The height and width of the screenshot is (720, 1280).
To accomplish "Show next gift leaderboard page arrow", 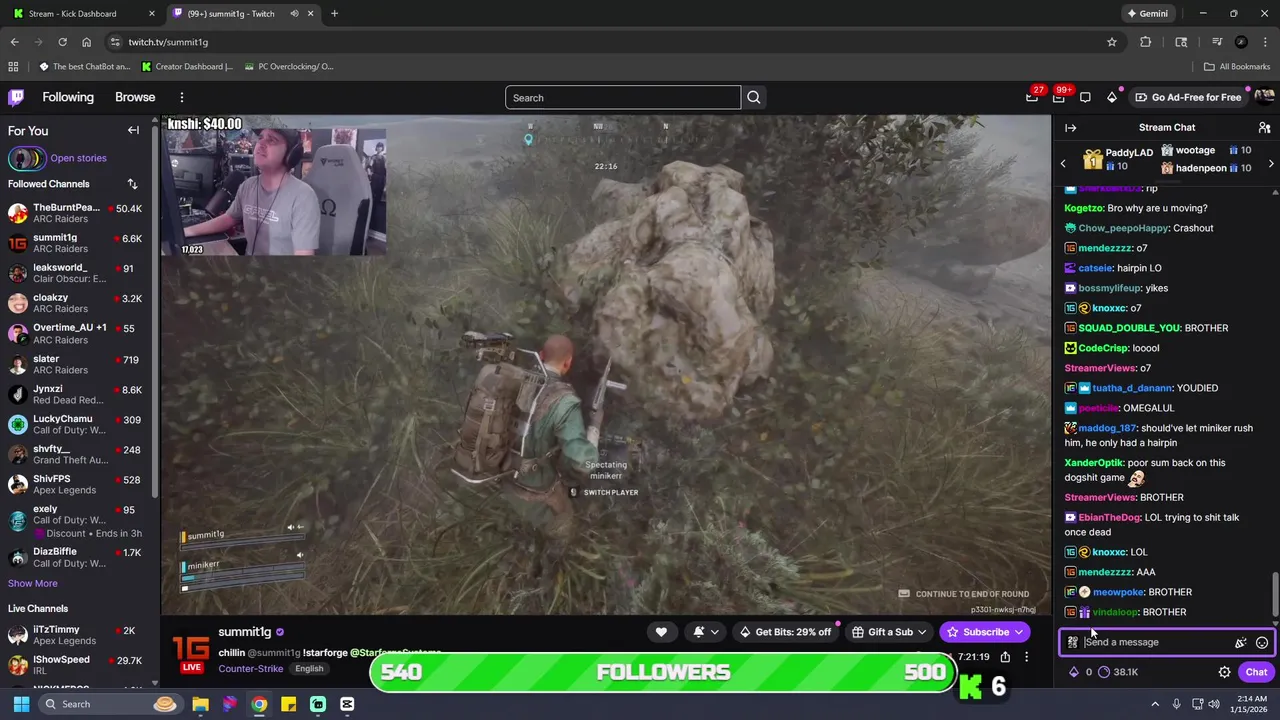I will 1271,163.
